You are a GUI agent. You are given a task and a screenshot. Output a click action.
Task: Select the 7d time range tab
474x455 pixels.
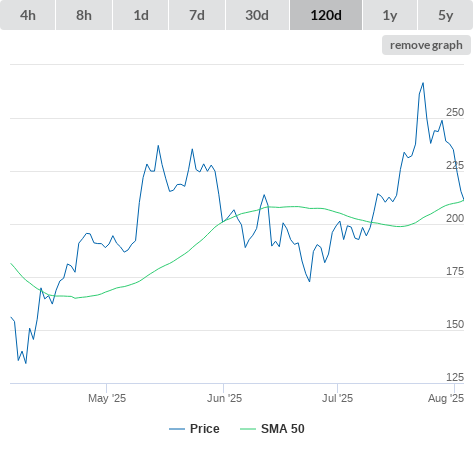[x=197, y=15]
